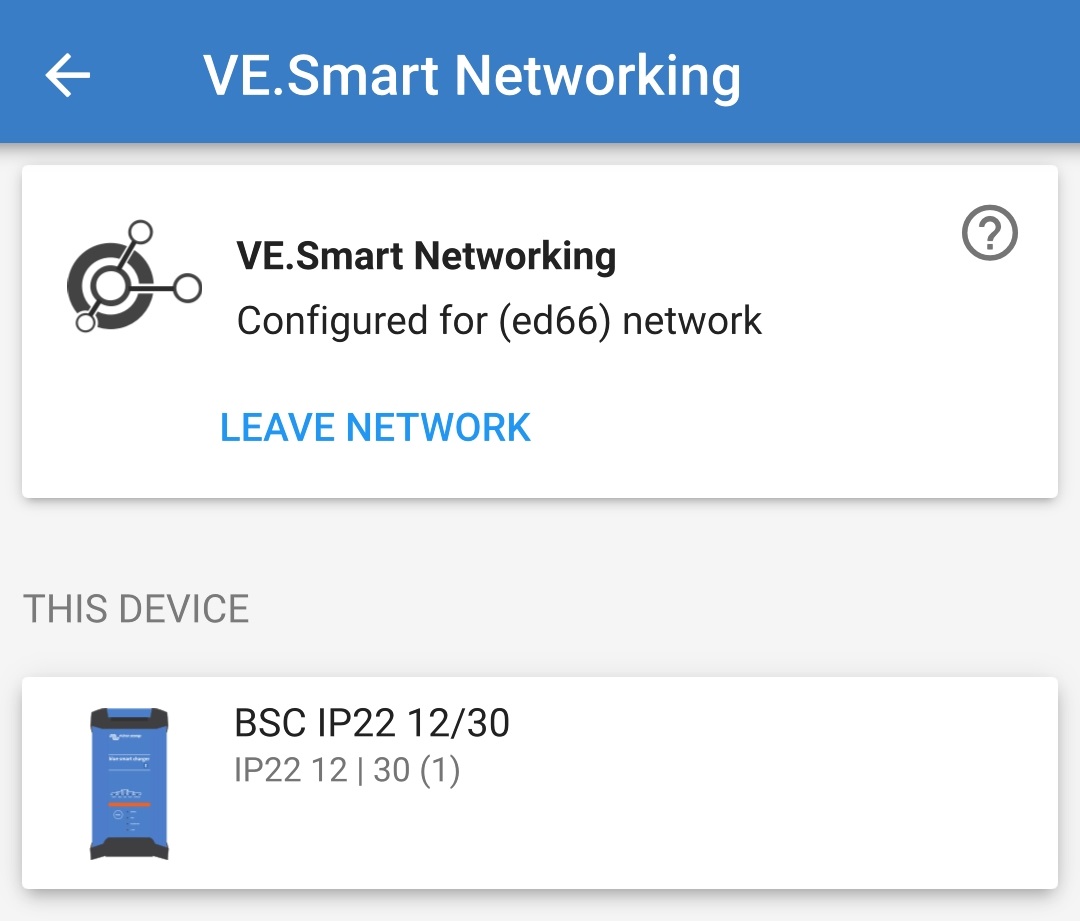Tap the back arrow in header

click(68, 76)
